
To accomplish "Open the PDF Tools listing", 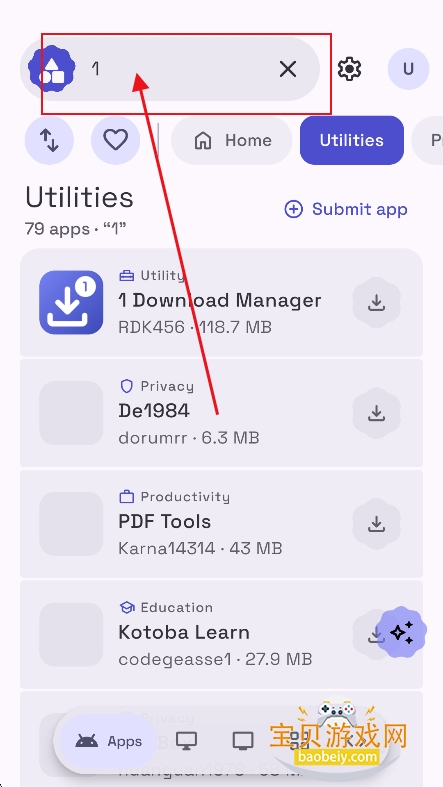I will pos(221,523).
